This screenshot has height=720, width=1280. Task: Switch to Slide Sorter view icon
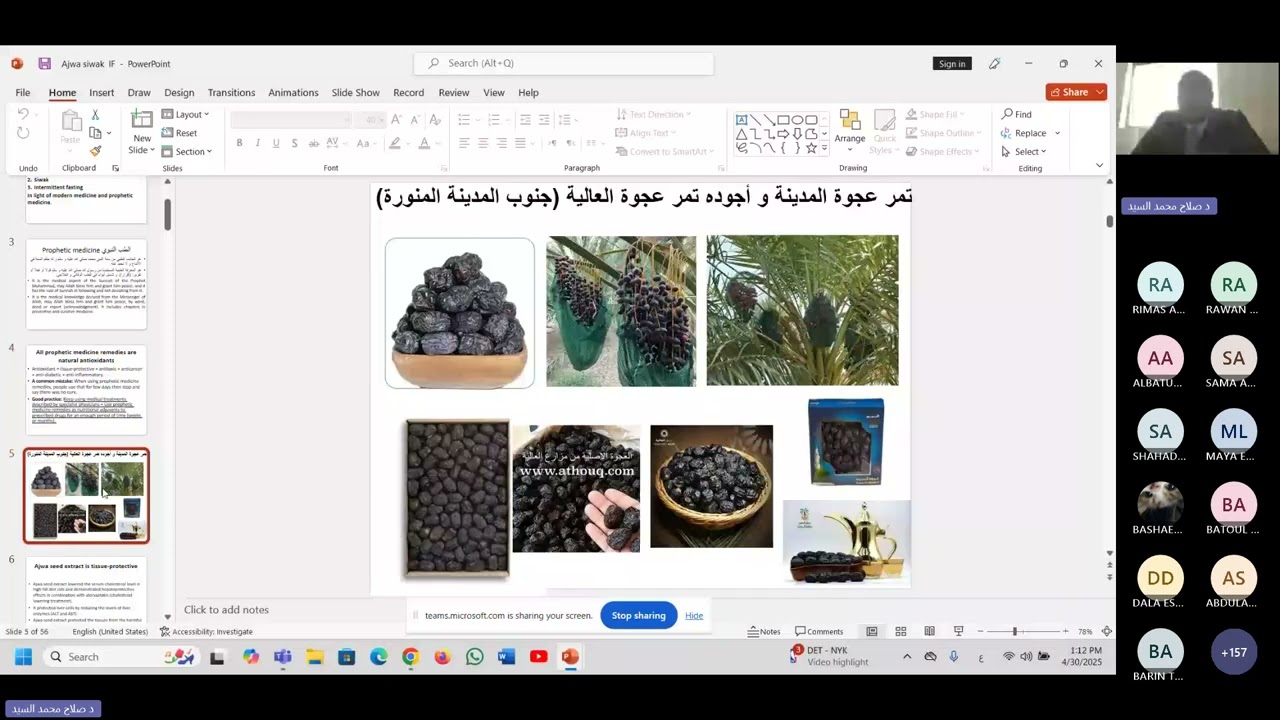tap(901, 631)
